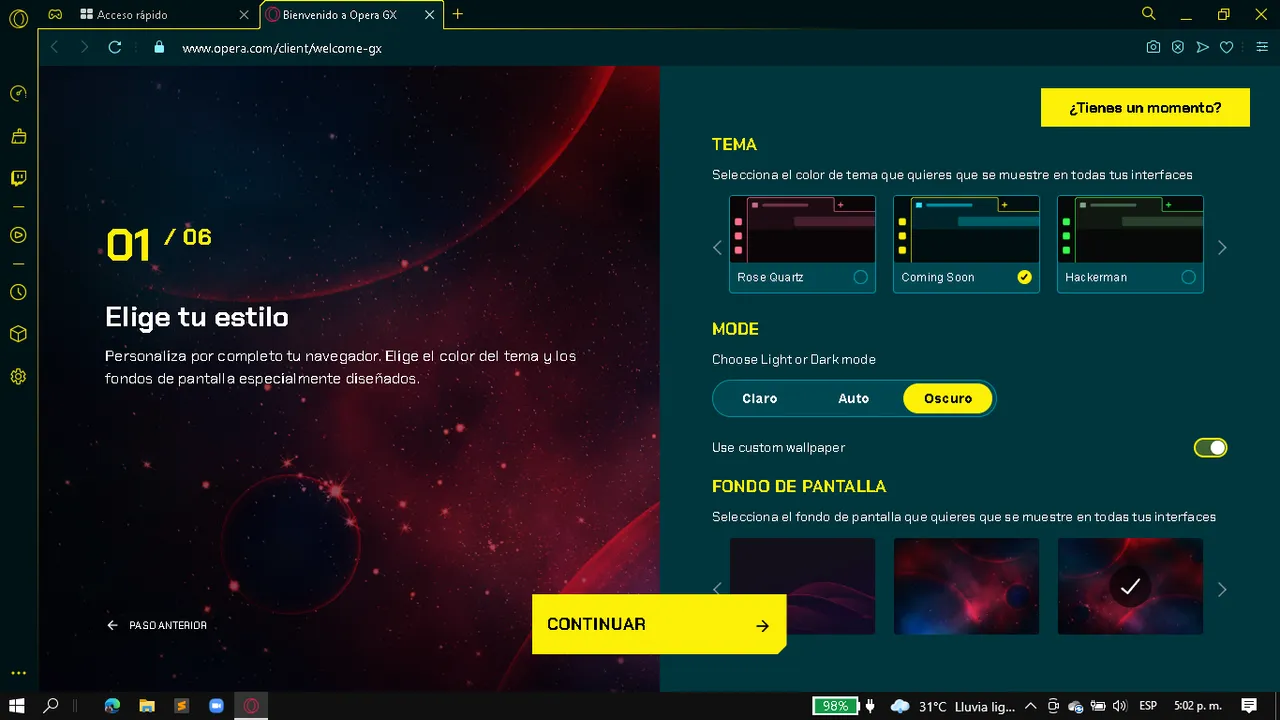
Task: Add page to bookmarks heart icon
Action: 1226,47
